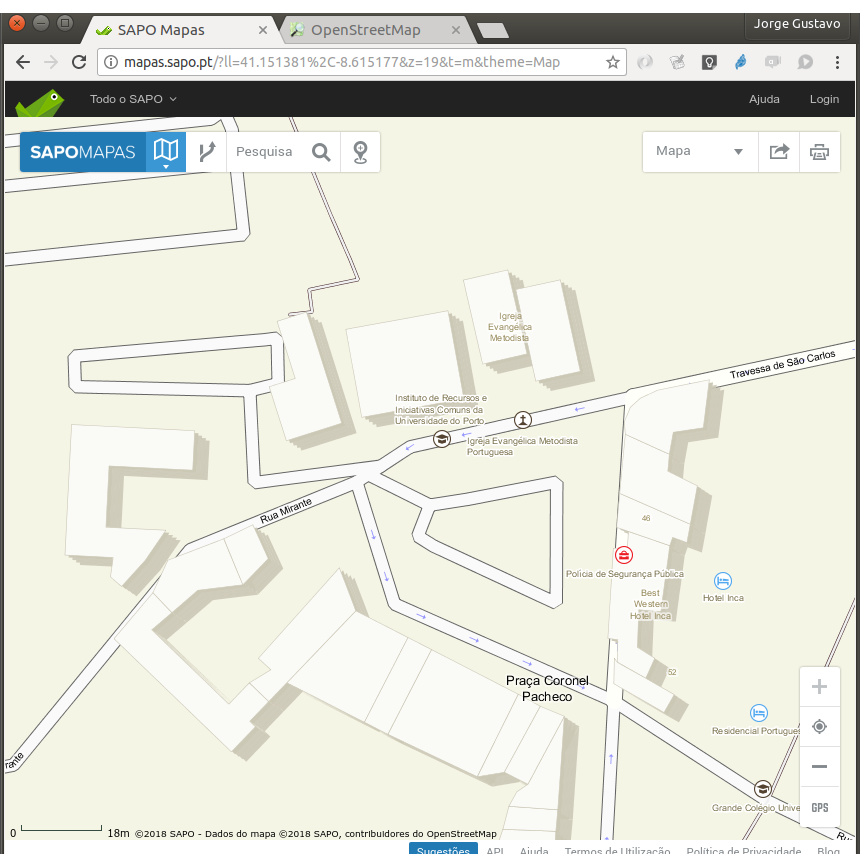Open the Ajuda help menu
Screen dimensions: 860x867
coord(764,99)
